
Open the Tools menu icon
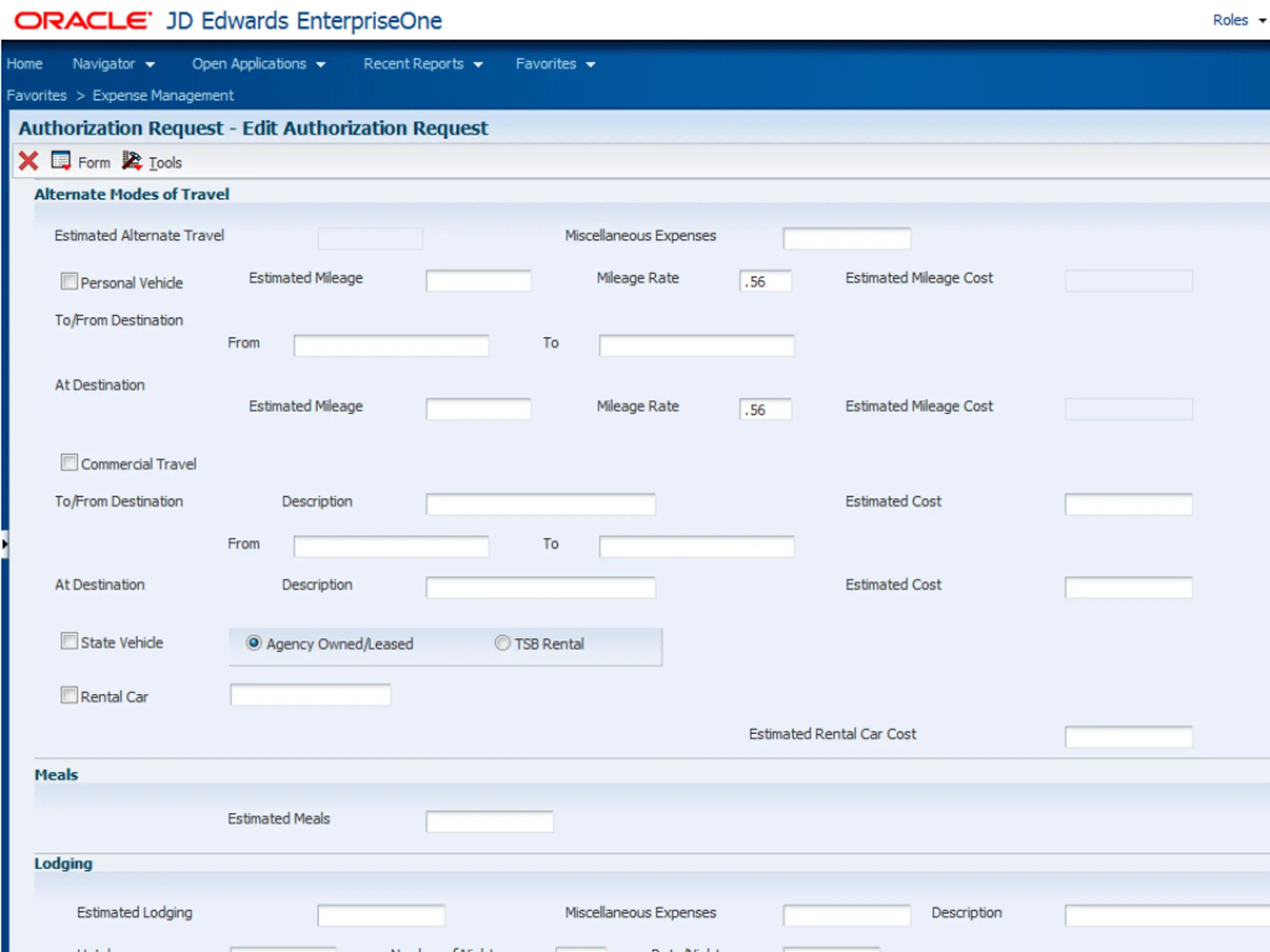131,161
